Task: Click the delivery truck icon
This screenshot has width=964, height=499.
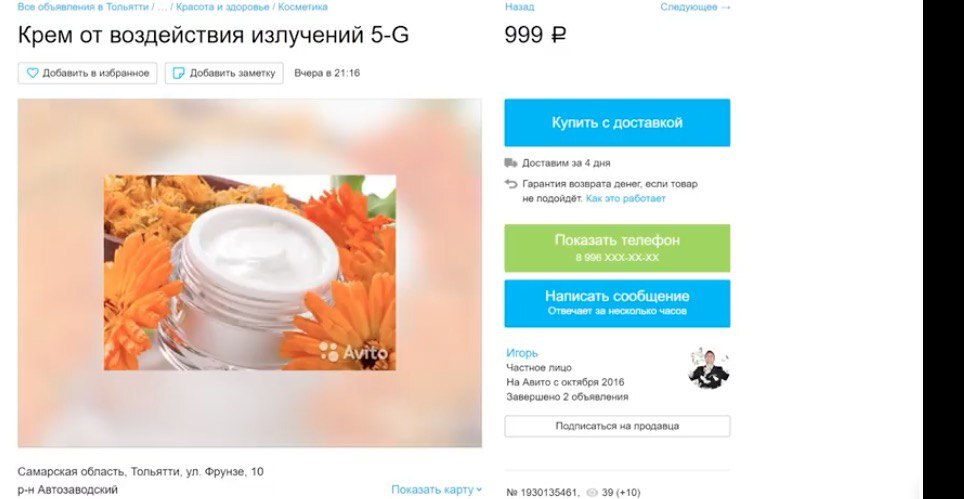Action: 511,163
